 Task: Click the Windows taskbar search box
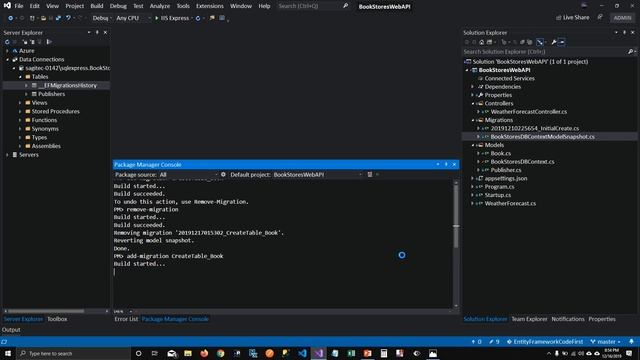click(x=73, y=353)
